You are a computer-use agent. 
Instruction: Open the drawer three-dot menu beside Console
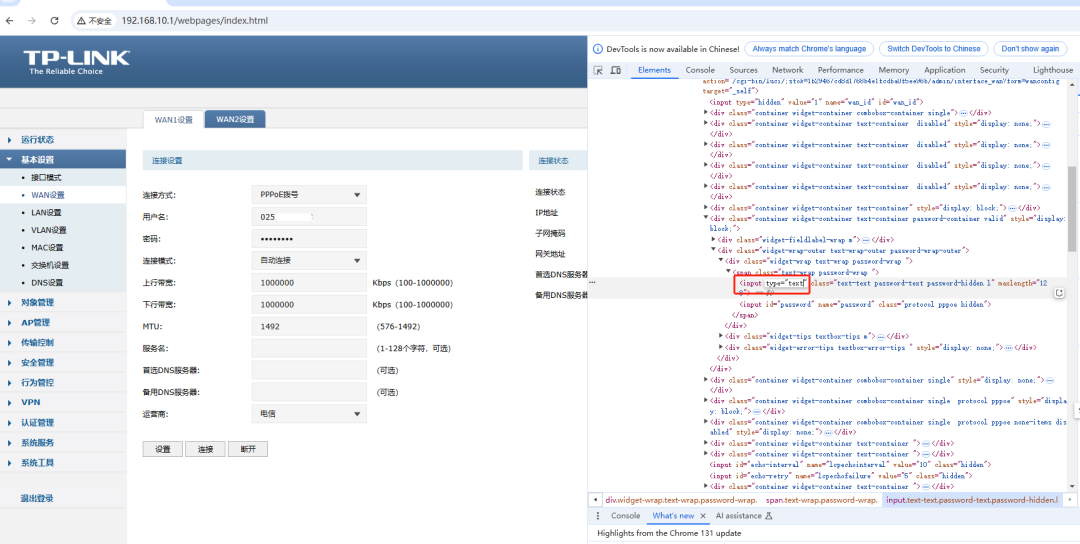598,516
